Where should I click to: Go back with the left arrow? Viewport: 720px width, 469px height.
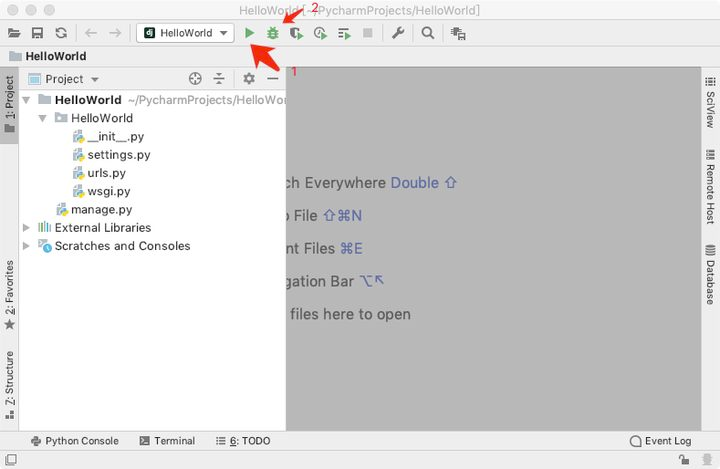tap(91, 33)
